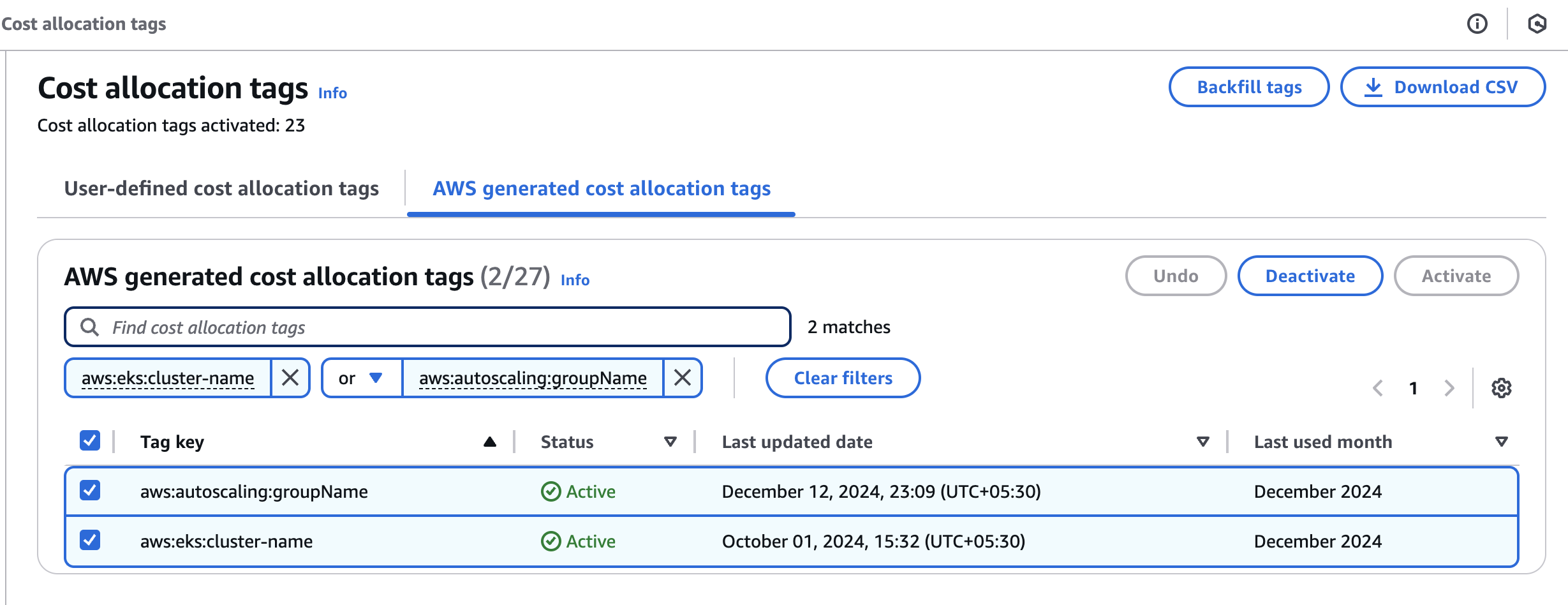Go to previous page of tags
This screenshot has width=1568, height=605.
tap(1378, 388)
